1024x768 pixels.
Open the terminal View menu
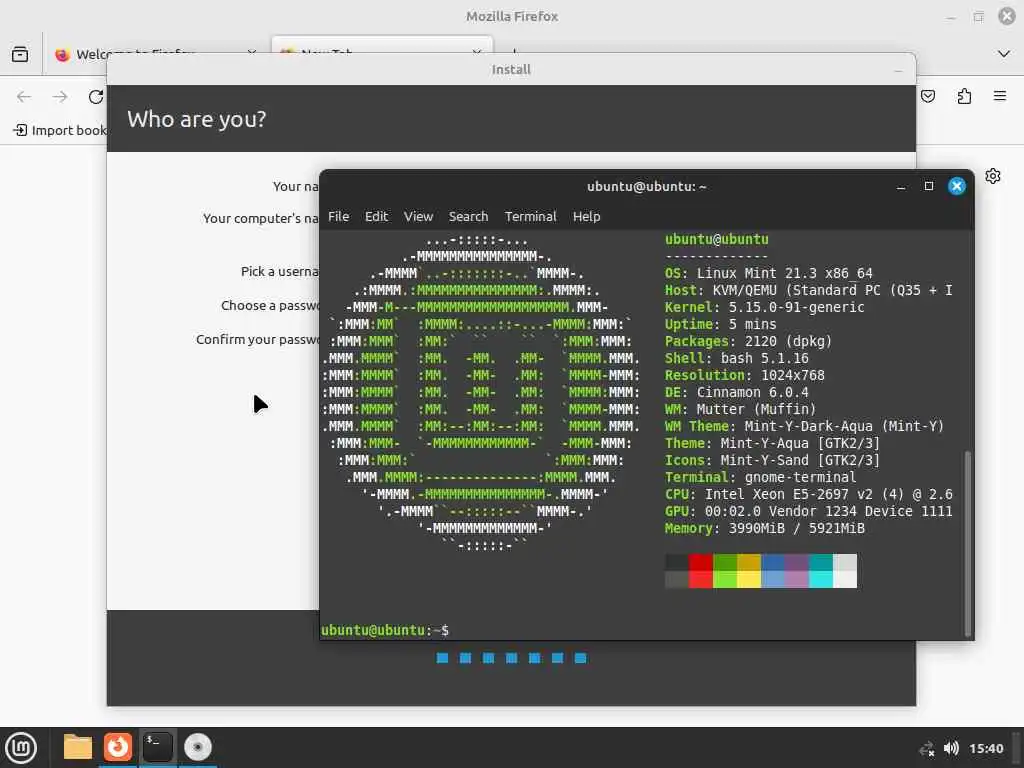tap(418, 217)
